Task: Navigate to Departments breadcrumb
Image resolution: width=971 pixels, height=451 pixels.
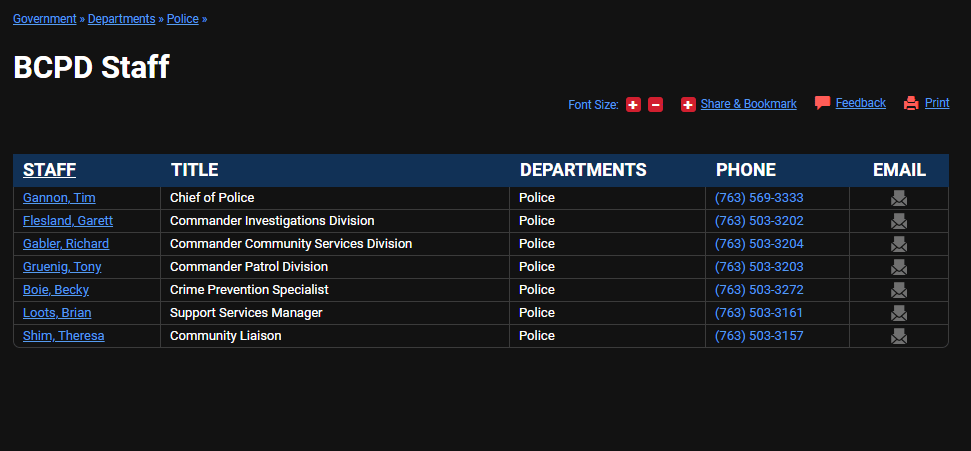Action: pyautogui.click(x=121, y=19)
